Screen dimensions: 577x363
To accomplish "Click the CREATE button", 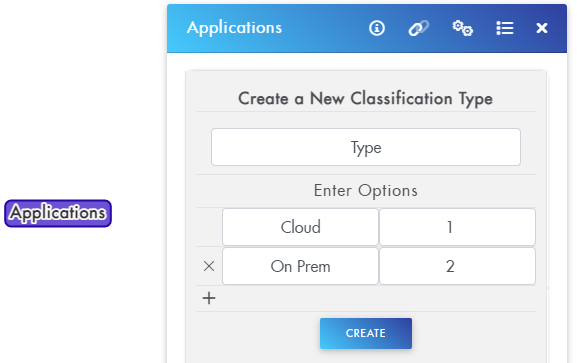I will (x=366, y=333).
